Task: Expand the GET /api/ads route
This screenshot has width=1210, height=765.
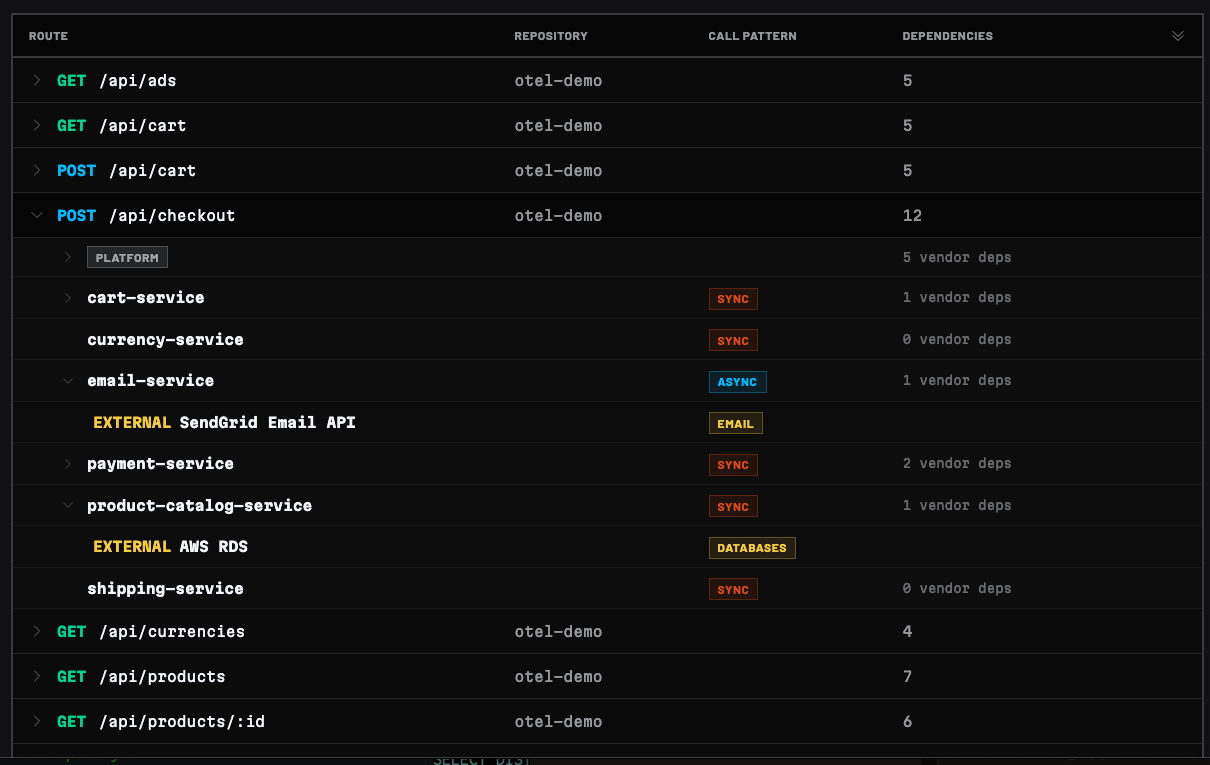Action: [36, 80]
